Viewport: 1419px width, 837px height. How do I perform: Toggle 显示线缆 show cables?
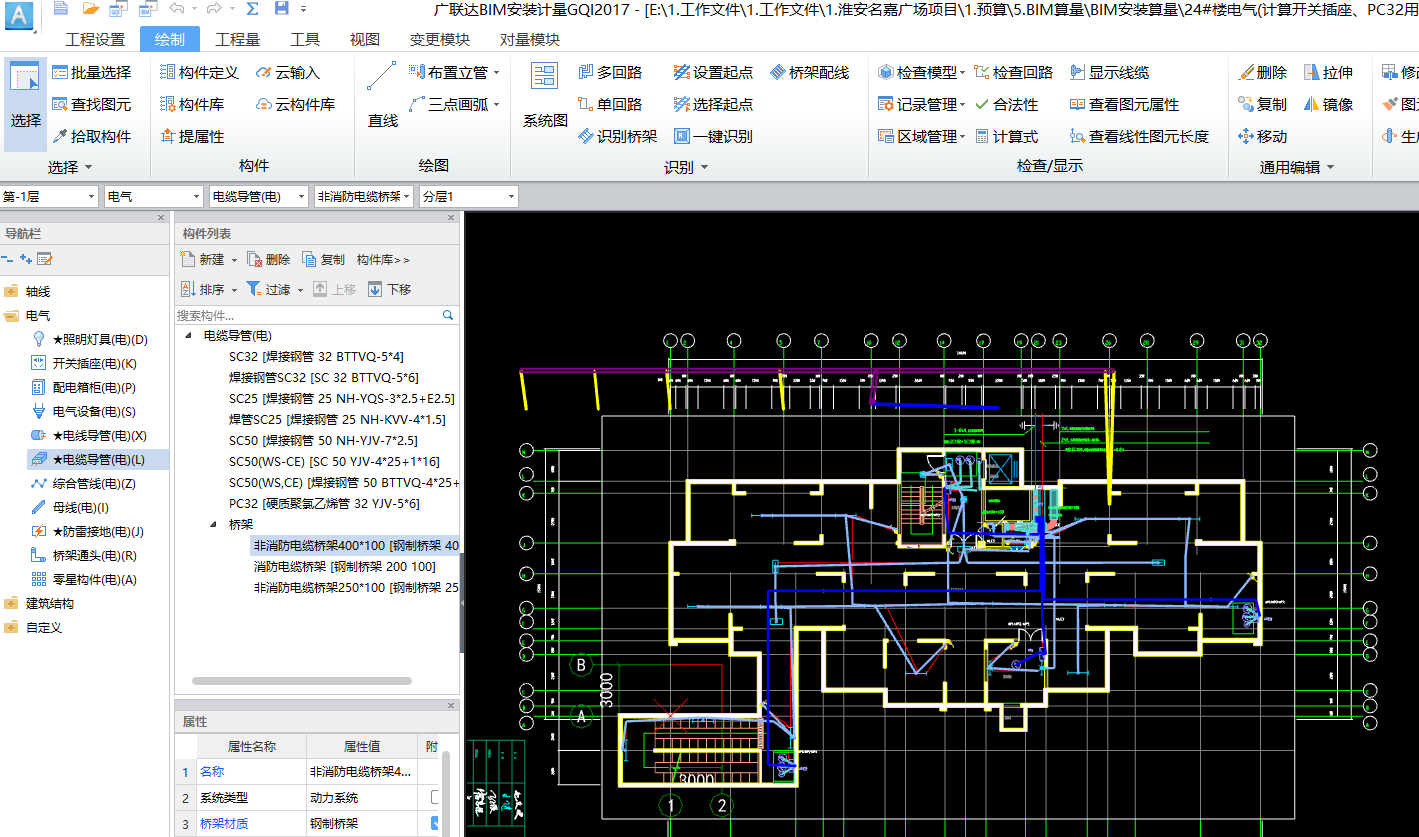click(x=1109, y=72)
